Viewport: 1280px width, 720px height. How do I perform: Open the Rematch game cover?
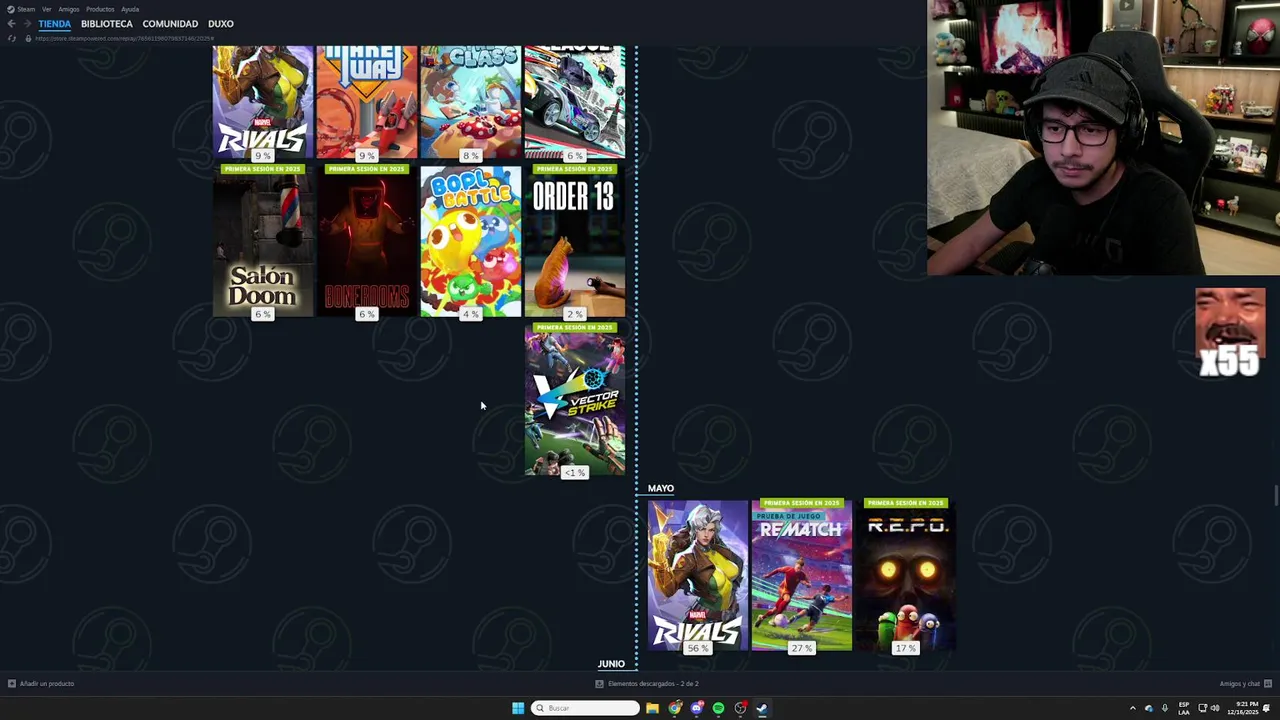click(802, 575)
